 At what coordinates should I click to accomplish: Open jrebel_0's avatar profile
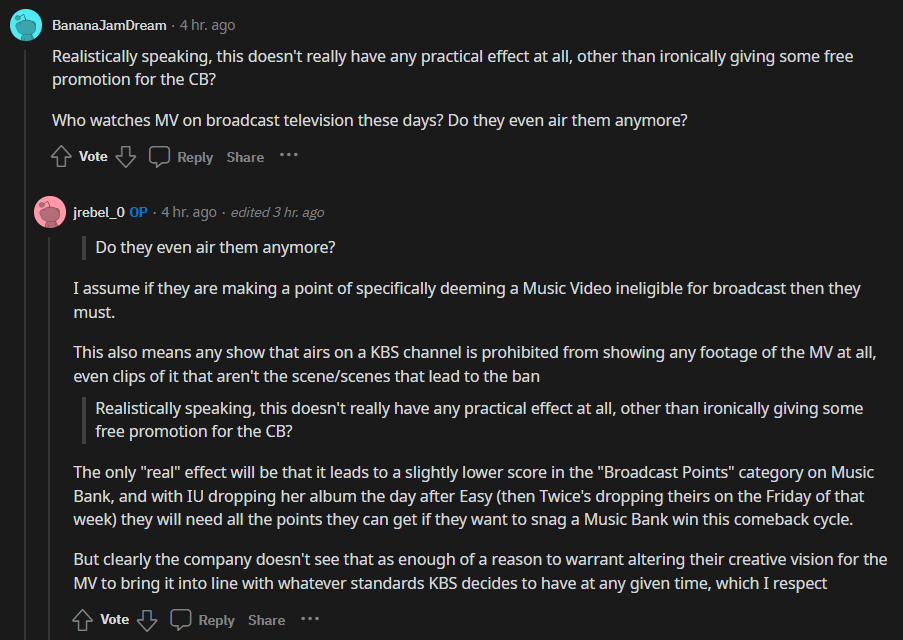(x=49, y=212)
